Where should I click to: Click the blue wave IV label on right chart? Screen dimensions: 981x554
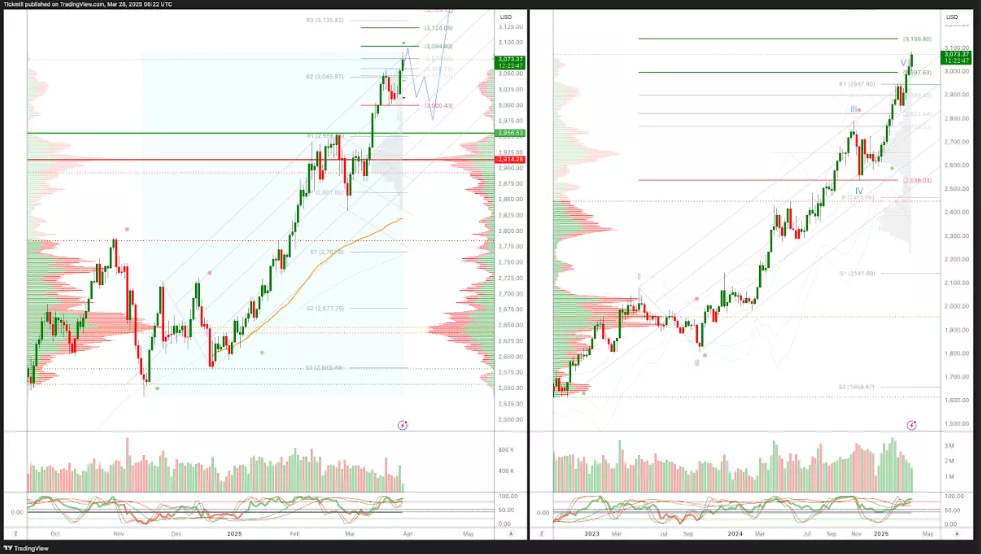[x=858, y=189]
